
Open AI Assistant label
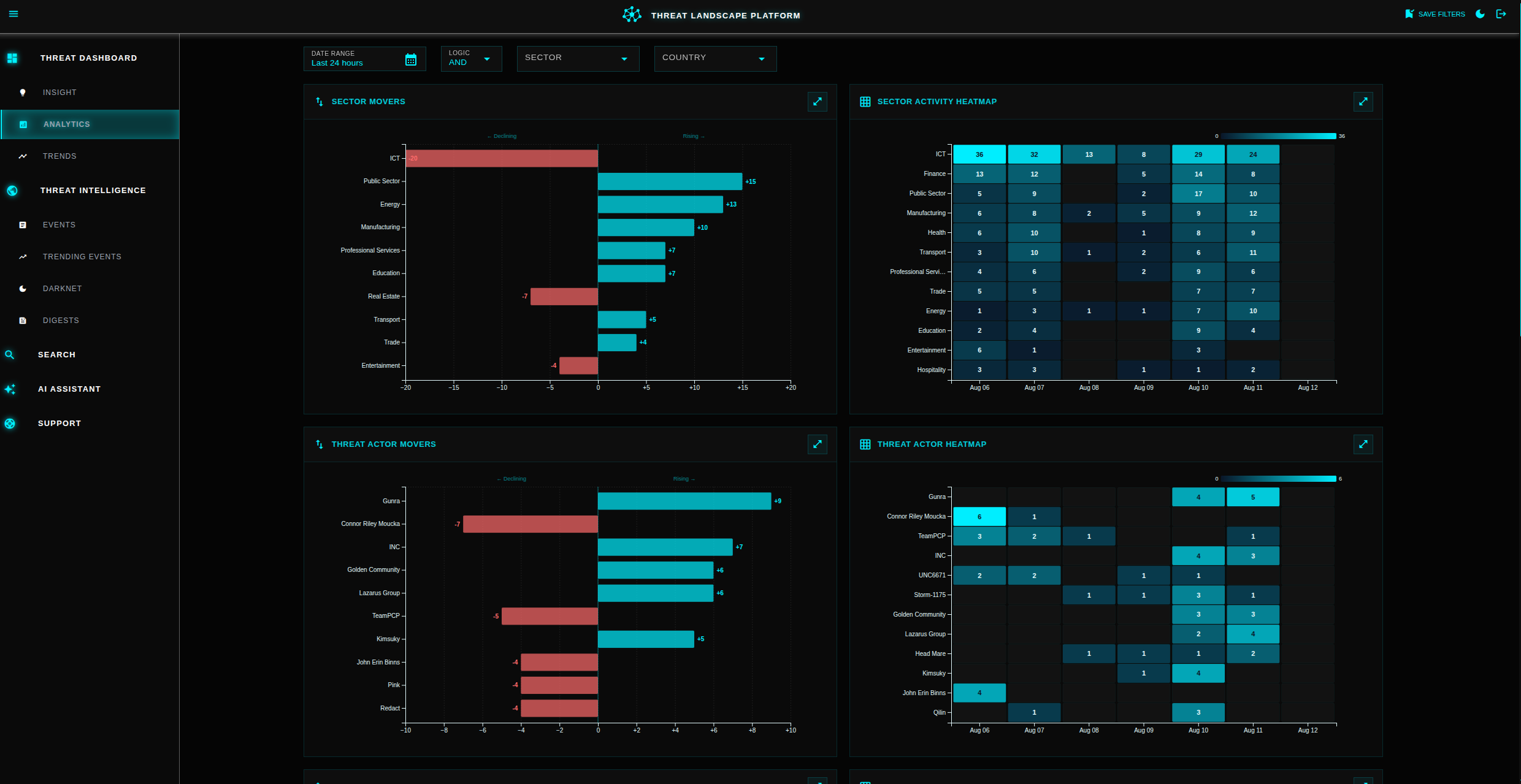point(69,389)
